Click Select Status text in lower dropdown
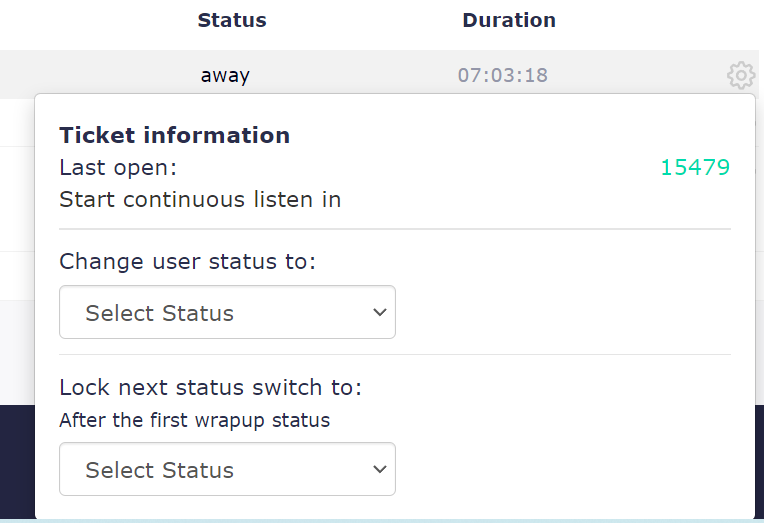The width and height of the screenshot is (764, 523). pyautogui.click(x=159, y=470)
